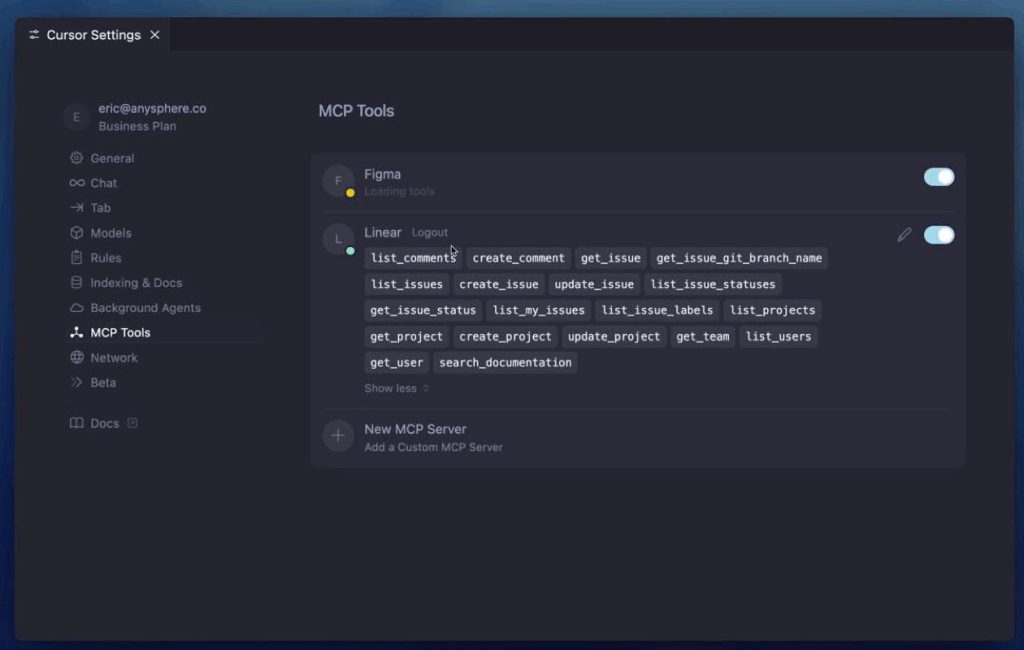Click the Models cube icon
The image size is (1024, 650).
pos(77,233)
